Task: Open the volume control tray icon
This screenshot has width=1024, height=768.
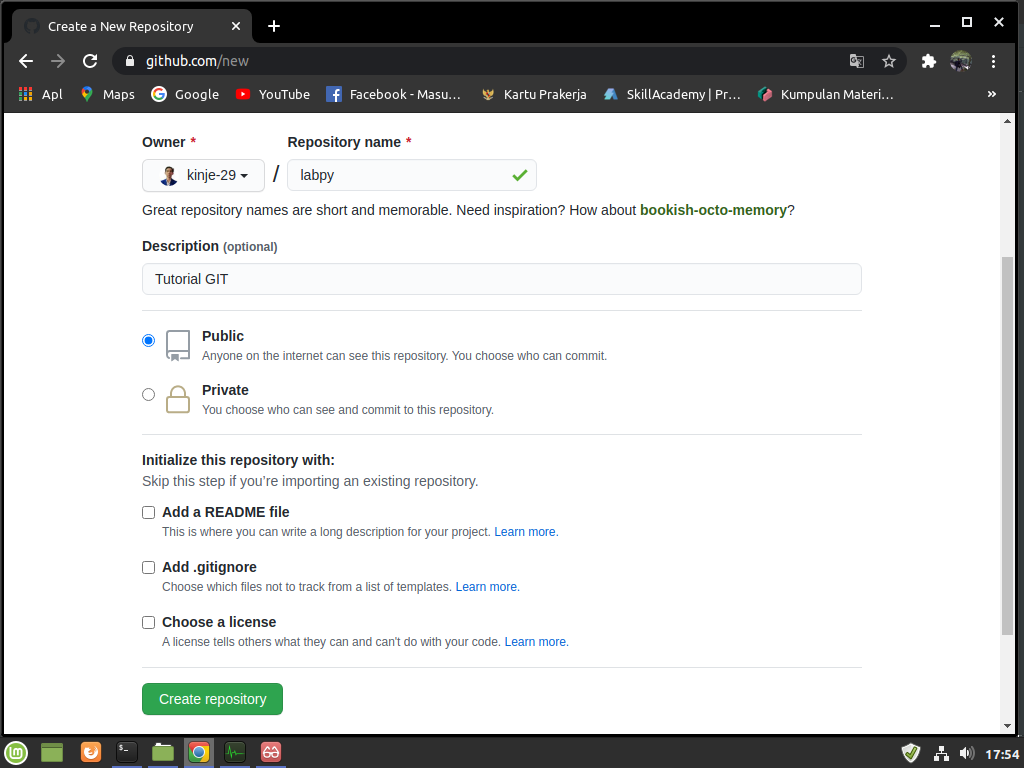Action: point(967,754)
